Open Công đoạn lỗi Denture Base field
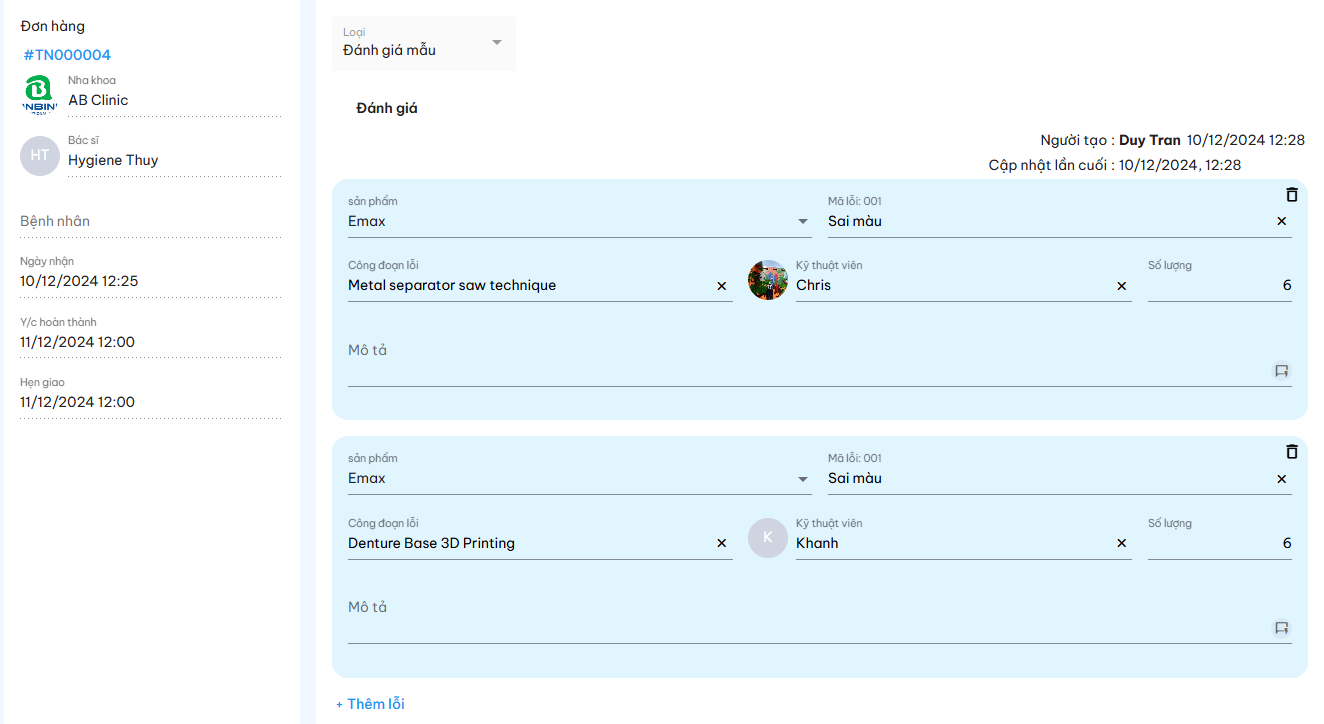The height and width of the screenshot is (724, 1324). click(x=540, y=536)
